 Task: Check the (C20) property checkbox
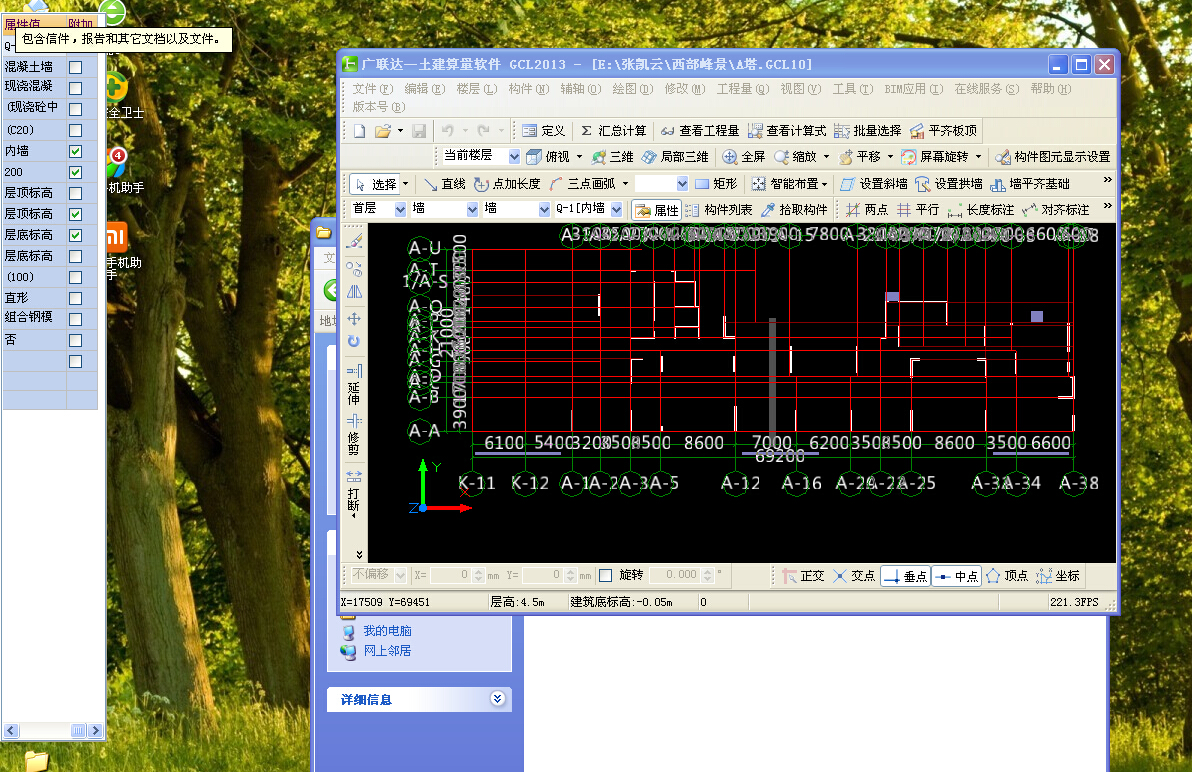75,131
